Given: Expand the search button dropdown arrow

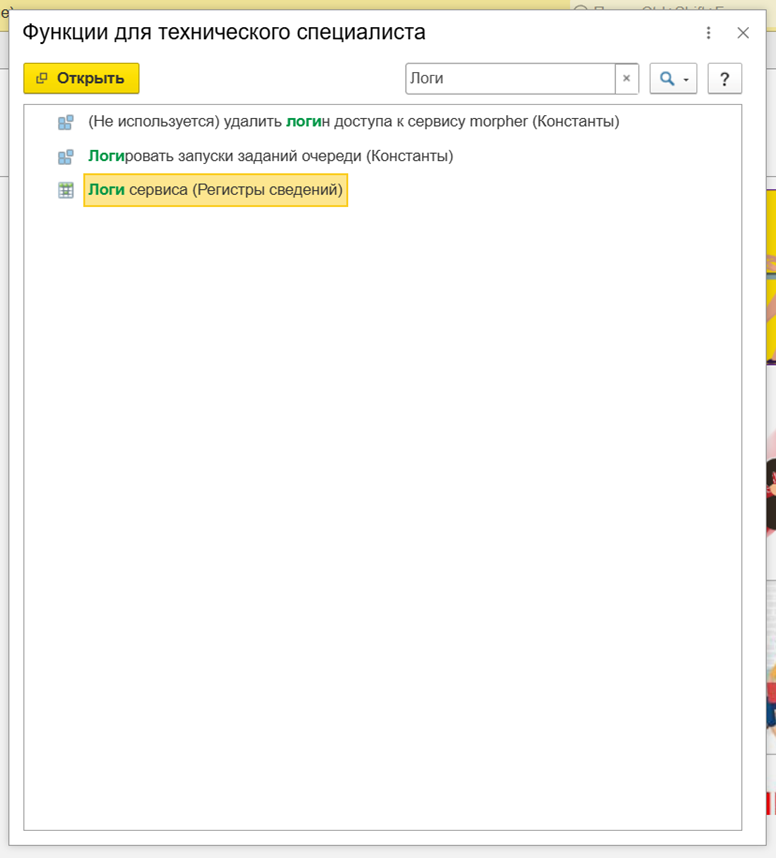Looking at the screenshot, I should coord(686,79).
